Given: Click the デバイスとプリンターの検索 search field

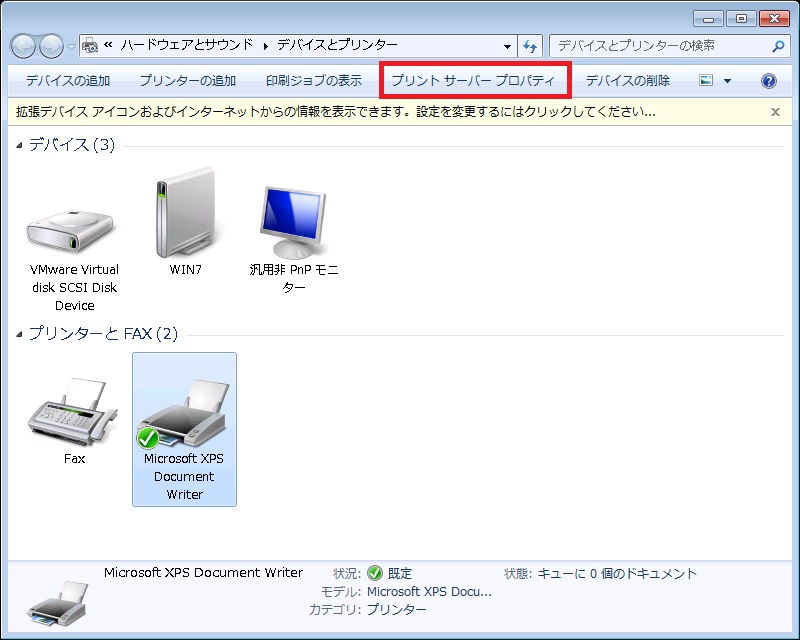Looking at the screenshot, I should pos(660,46).
